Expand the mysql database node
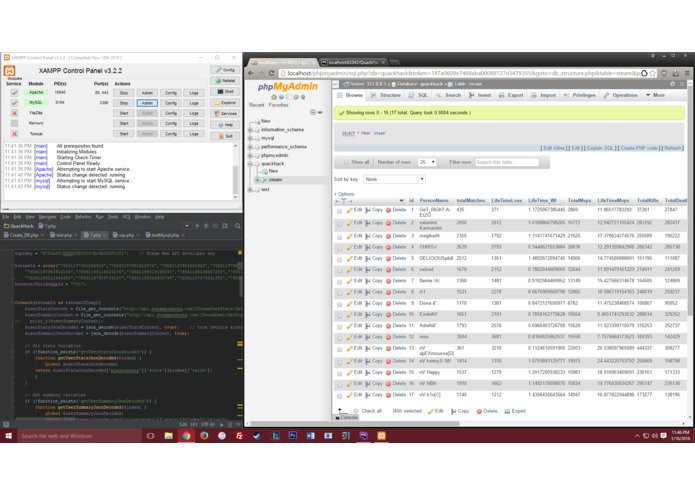This screenshot has width=695, height=494. pyautogui.click(x=250, y=138)
